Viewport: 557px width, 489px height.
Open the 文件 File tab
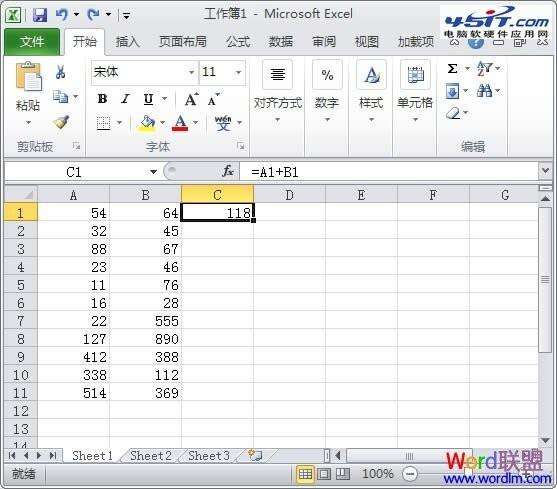pyautogui.click(x=32, y=42)
